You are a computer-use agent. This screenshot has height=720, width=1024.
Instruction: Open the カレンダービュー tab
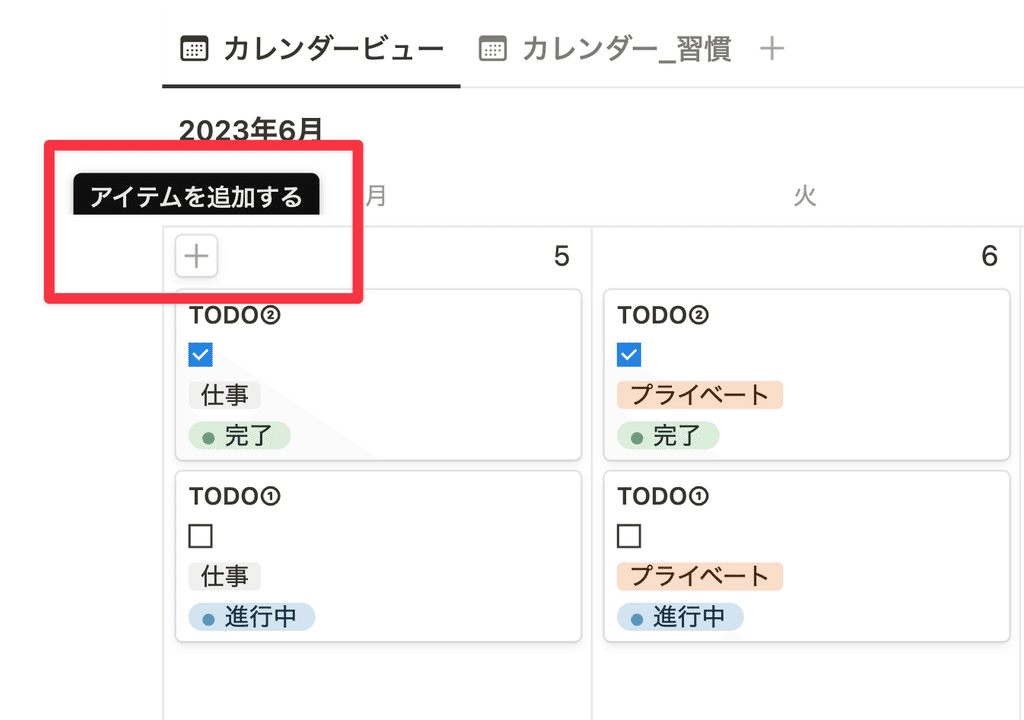click(312, 49)
